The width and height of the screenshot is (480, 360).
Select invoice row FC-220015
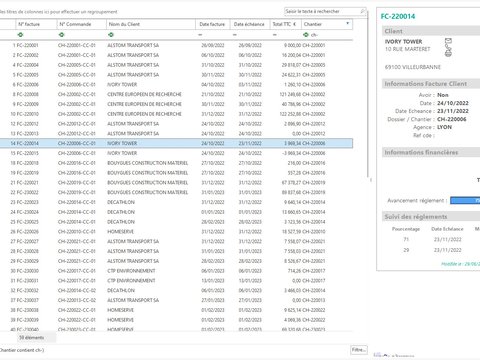(176, 153)
